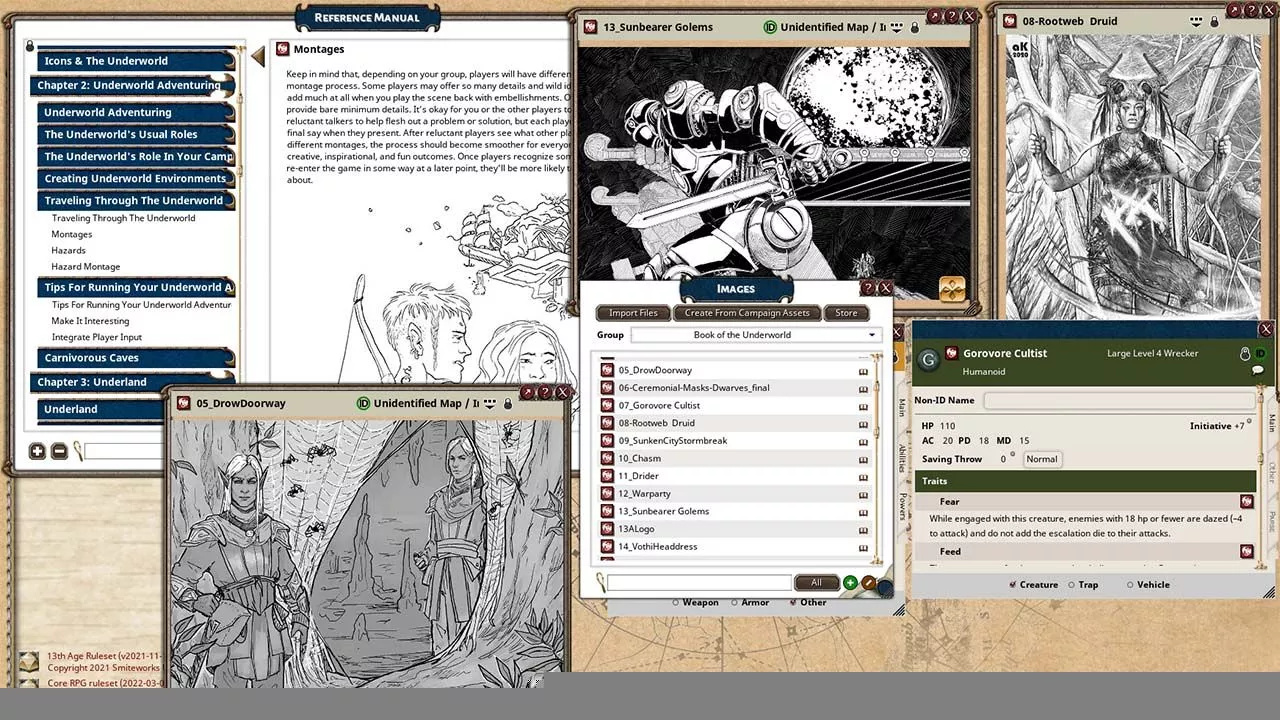Click the link icon of the 13_Sunbearer Golems window
This screenshot has width=1280, height=720.
click(591, 27)
